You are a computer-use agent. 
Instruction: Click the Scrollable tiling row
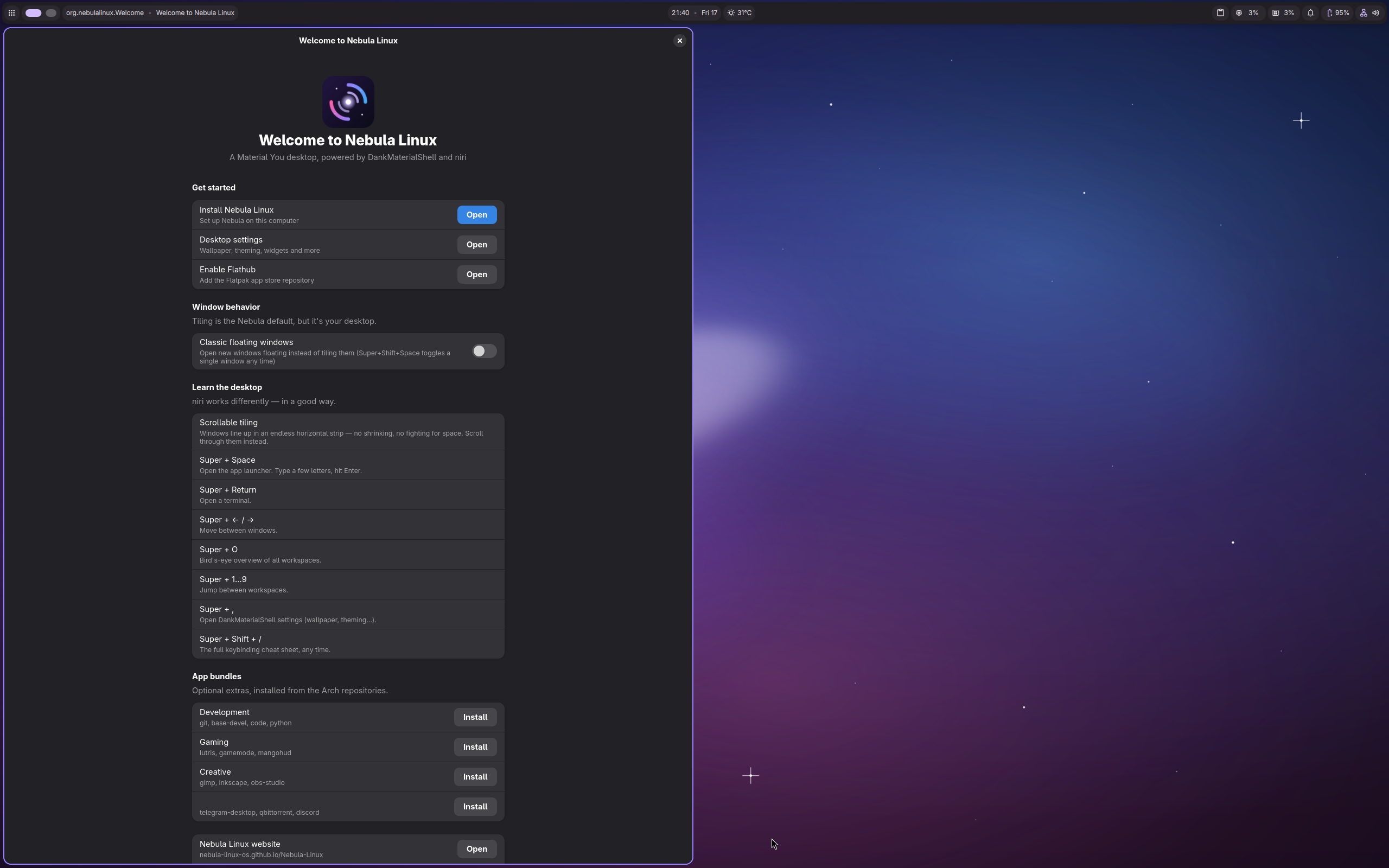point(348,432)
